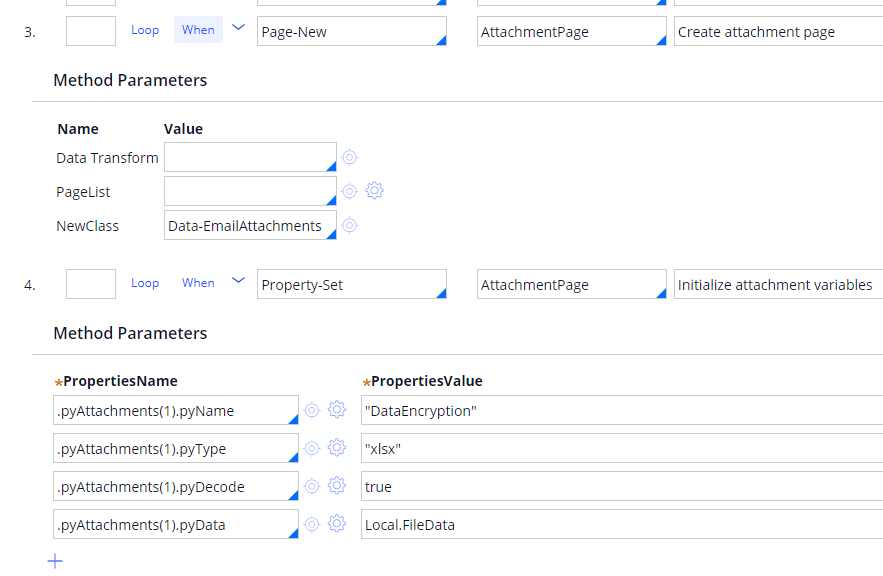The height and width of the screenshot is (576, 883).
Task: Focus the Create attachment page description field
Action: point(777,32)
